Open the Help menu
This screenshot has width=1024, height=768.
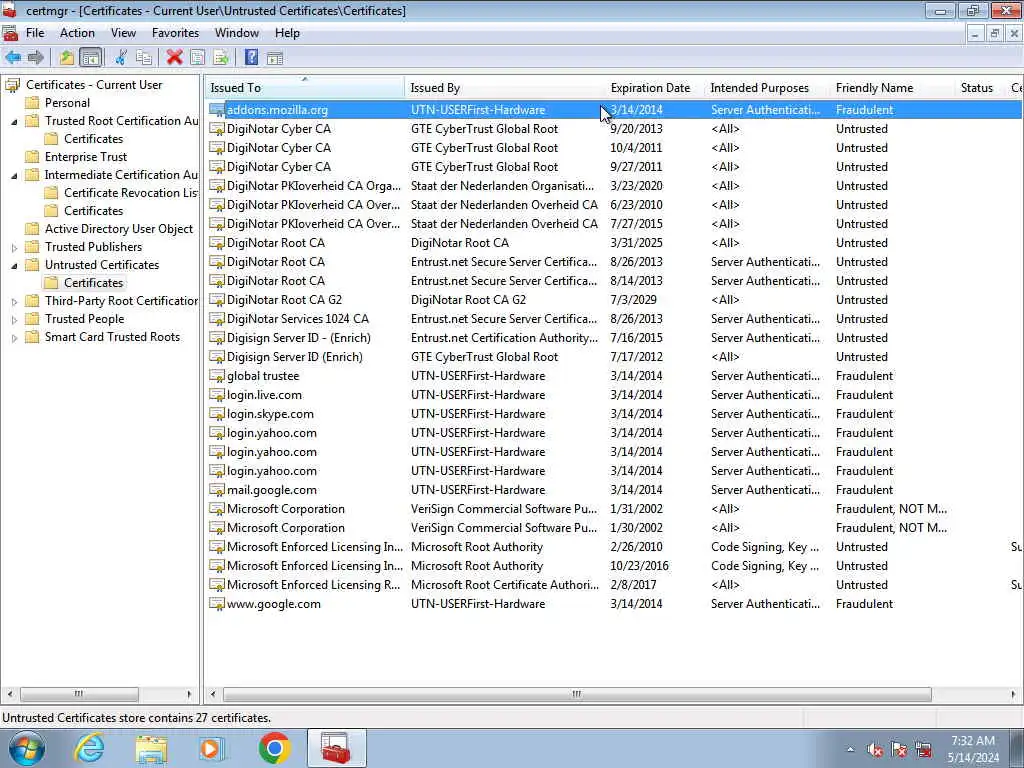point(287,33)
